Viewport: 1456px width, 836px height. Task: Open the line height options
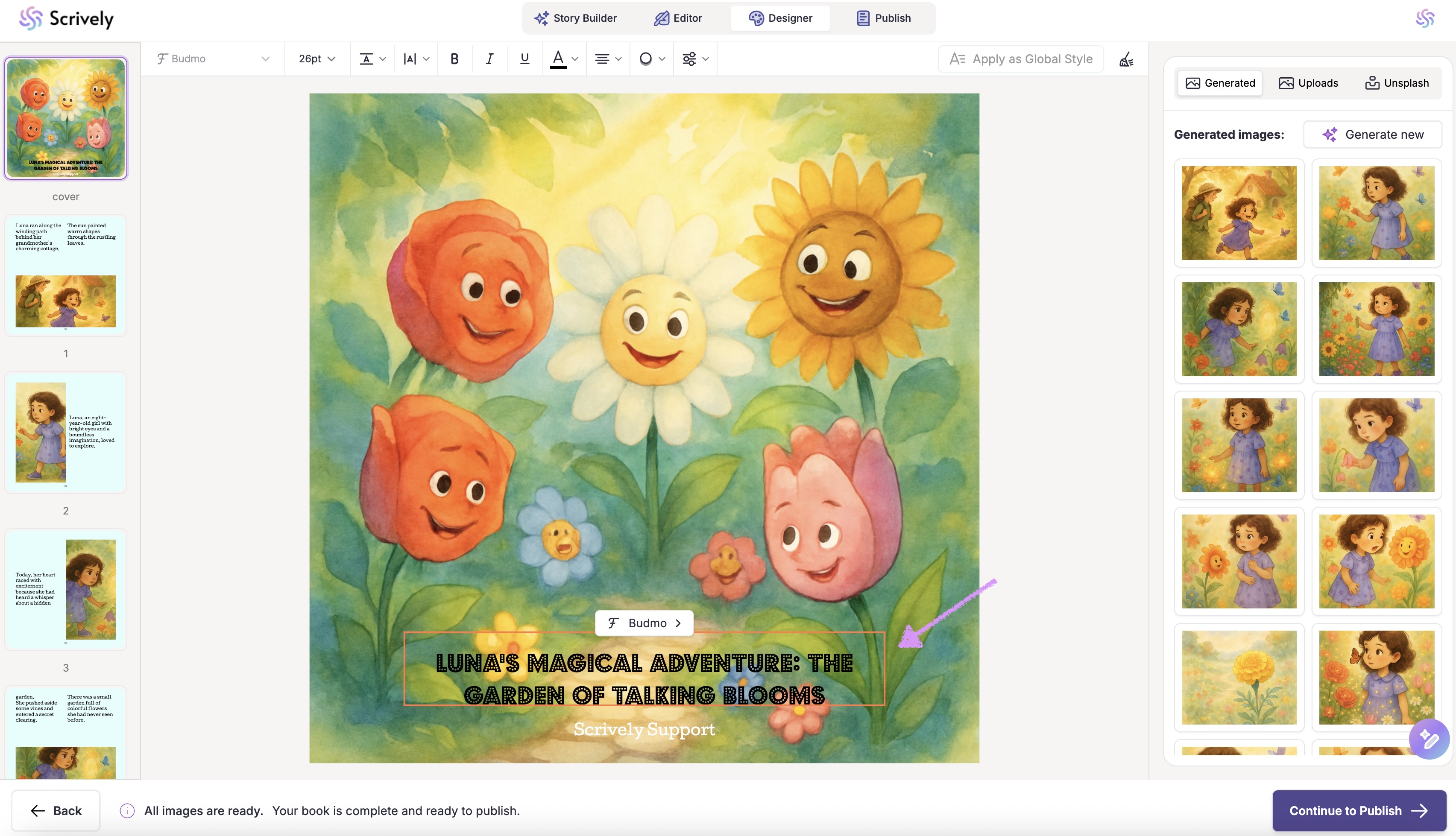372,58
